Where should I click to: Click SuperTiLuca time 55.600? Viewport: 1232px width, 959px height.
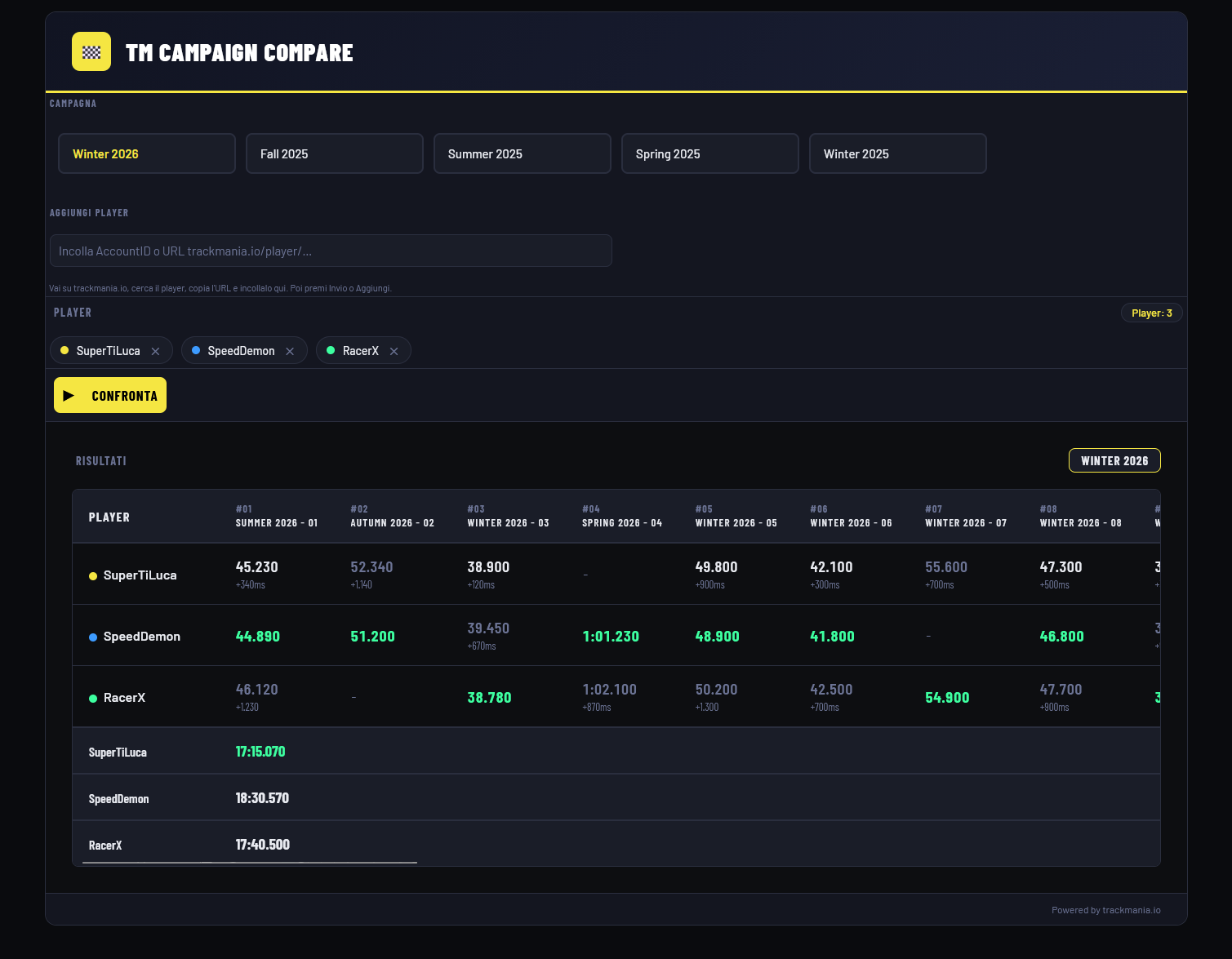[x=946, y=566]
